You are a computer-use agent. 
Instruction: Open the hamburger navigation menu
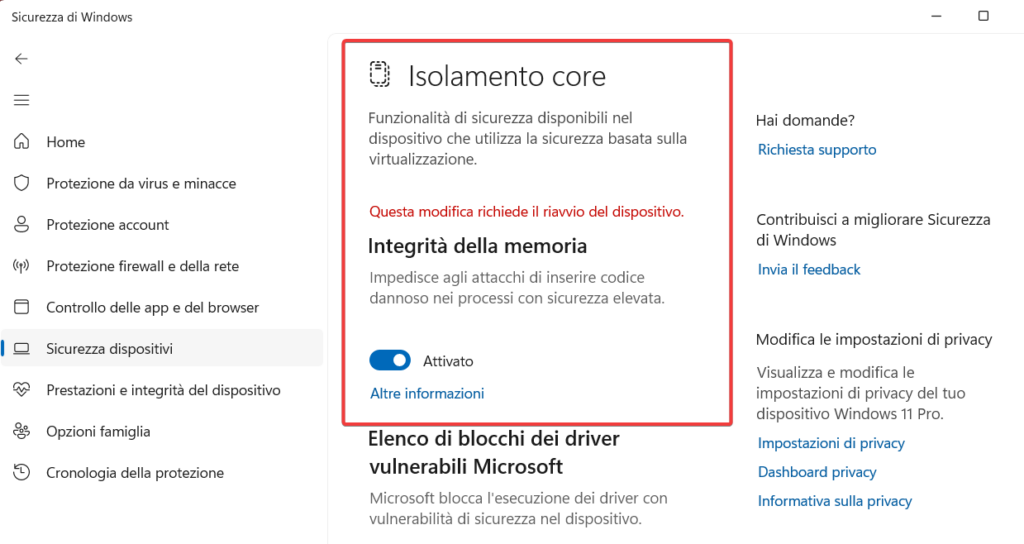pyautogui.click(x=21, y=100)
